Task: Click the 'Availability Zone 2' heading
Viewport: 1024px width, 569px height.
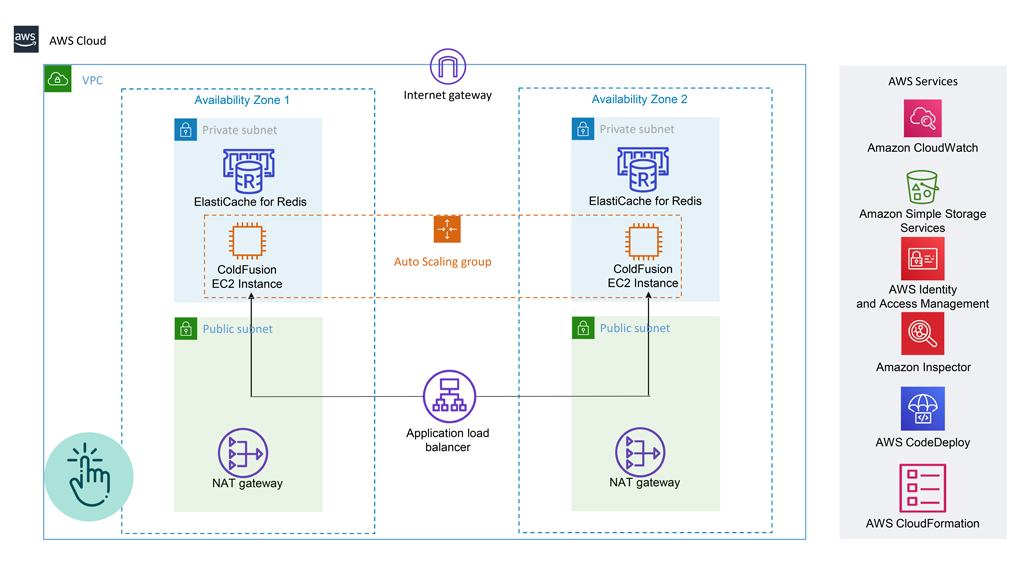Action: click(639, 99)
